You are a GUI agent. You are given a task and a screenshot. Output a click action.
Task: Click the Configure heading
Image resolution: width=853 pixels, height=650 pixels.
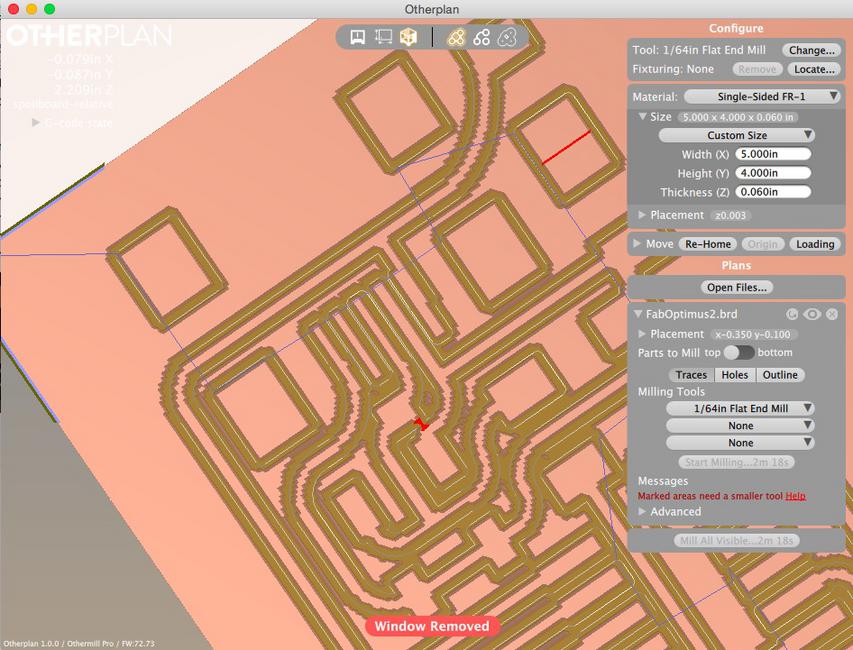pyautogui.click(x=735, y=28)
